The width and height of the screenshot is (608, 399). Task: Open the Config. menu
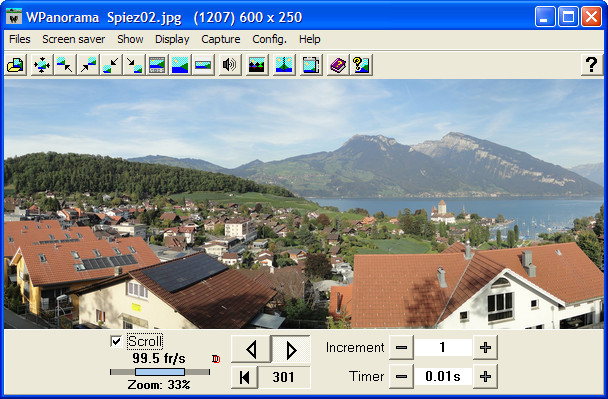pos(269,39)
